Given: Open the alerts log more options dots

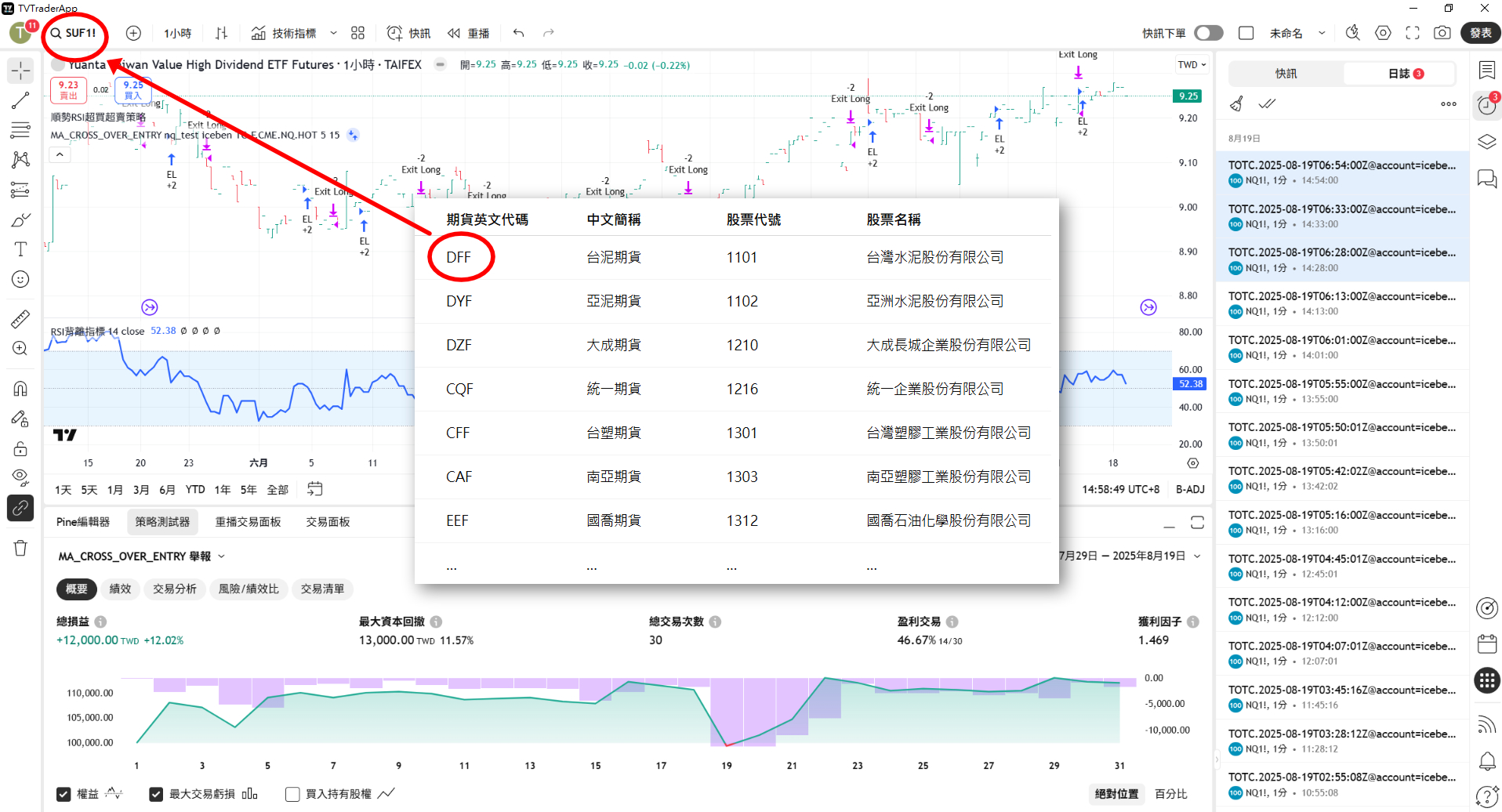Looking at the screenshot, I should (1449, 103).
